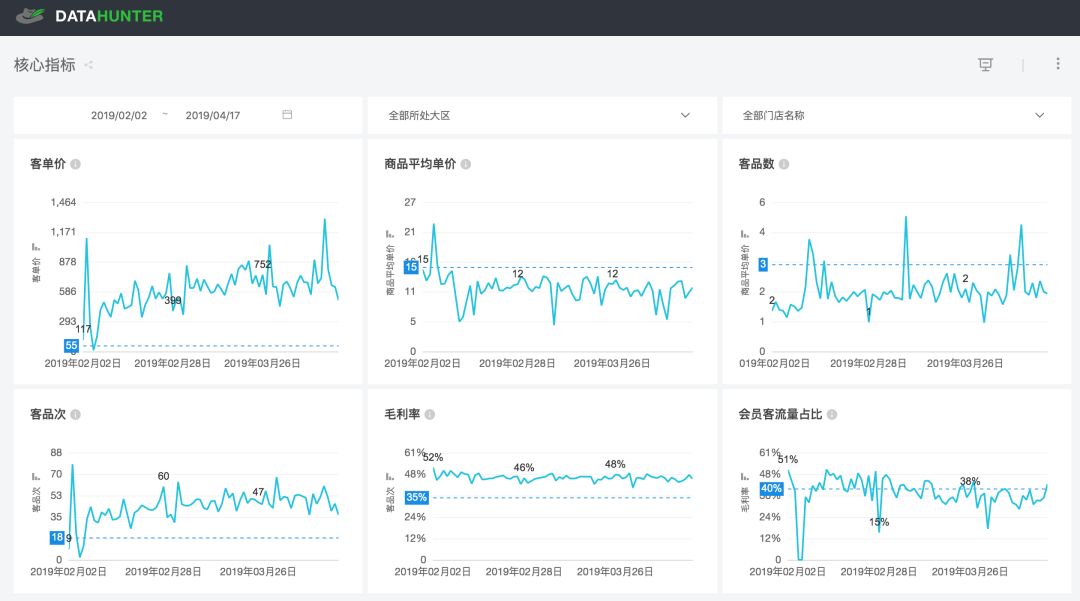Click the 毛利率 chart title
1080x601 pixels.
[x=402, y=414]
